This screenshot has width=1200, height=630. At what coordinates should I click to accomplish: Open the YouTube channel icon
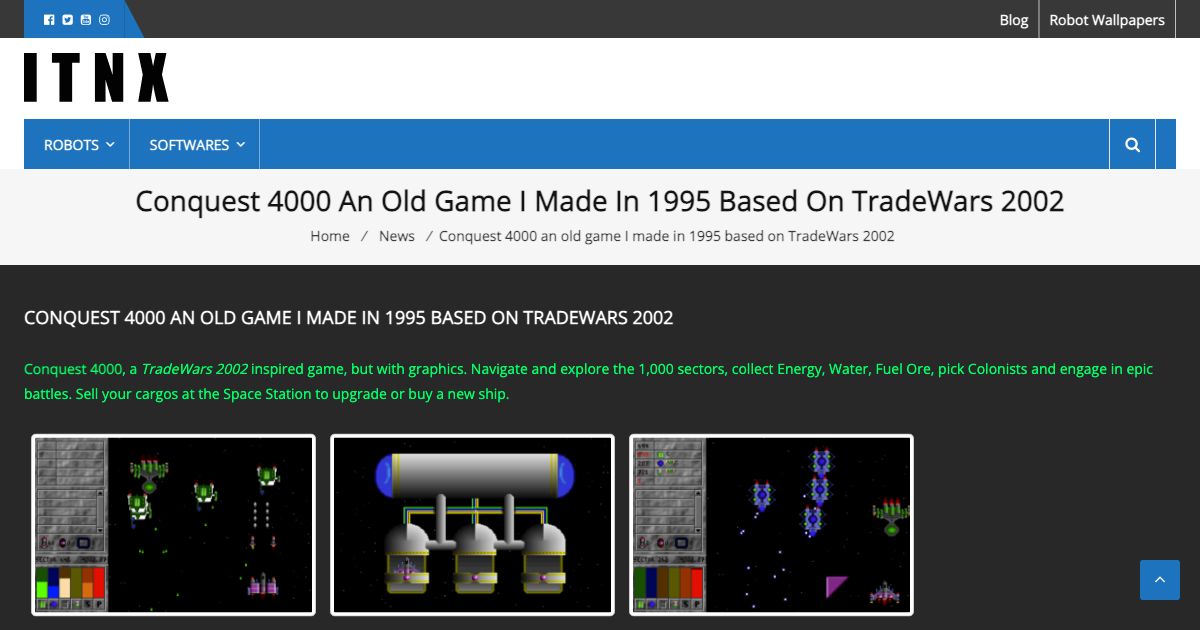85,18
